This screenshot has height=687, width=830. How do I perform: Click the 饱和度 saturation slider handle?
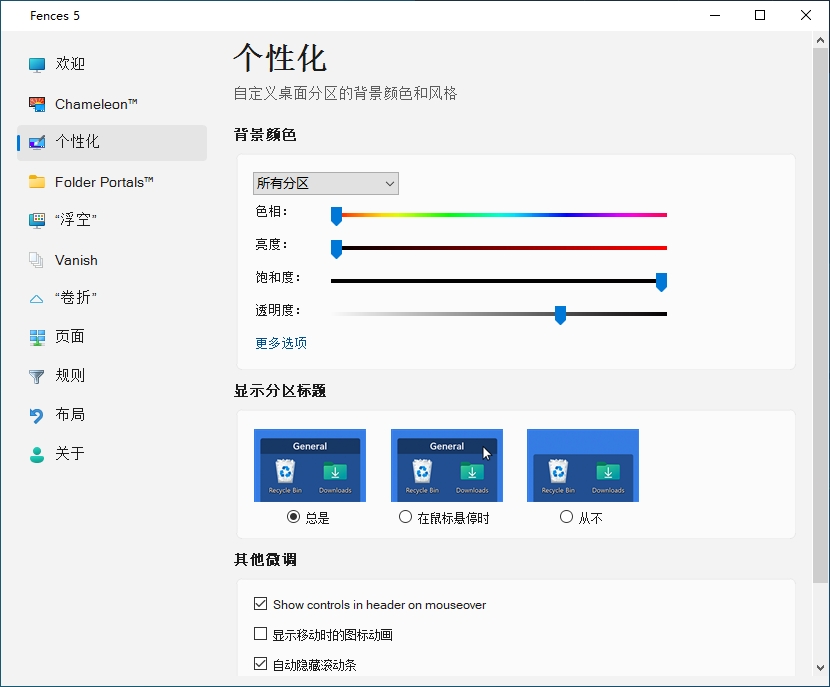661,282
